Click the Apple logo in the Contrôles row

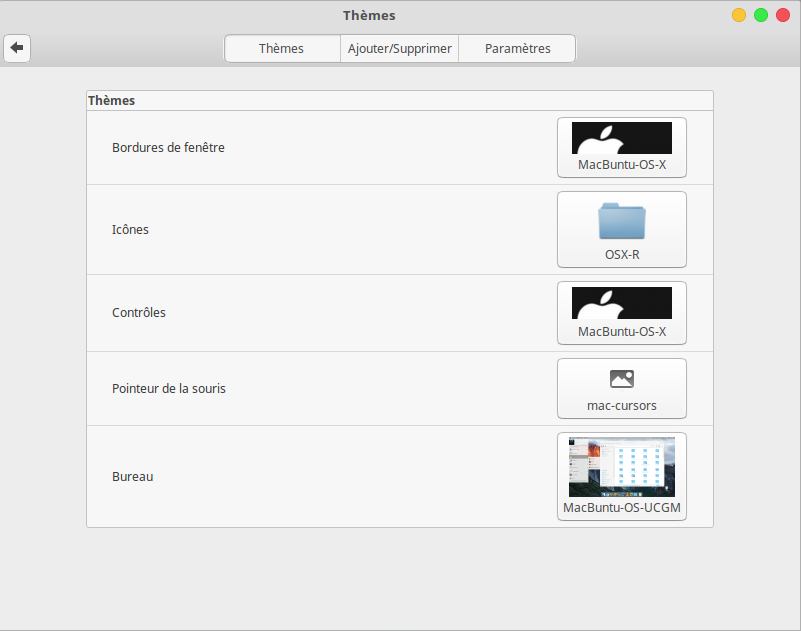(622, 303)
